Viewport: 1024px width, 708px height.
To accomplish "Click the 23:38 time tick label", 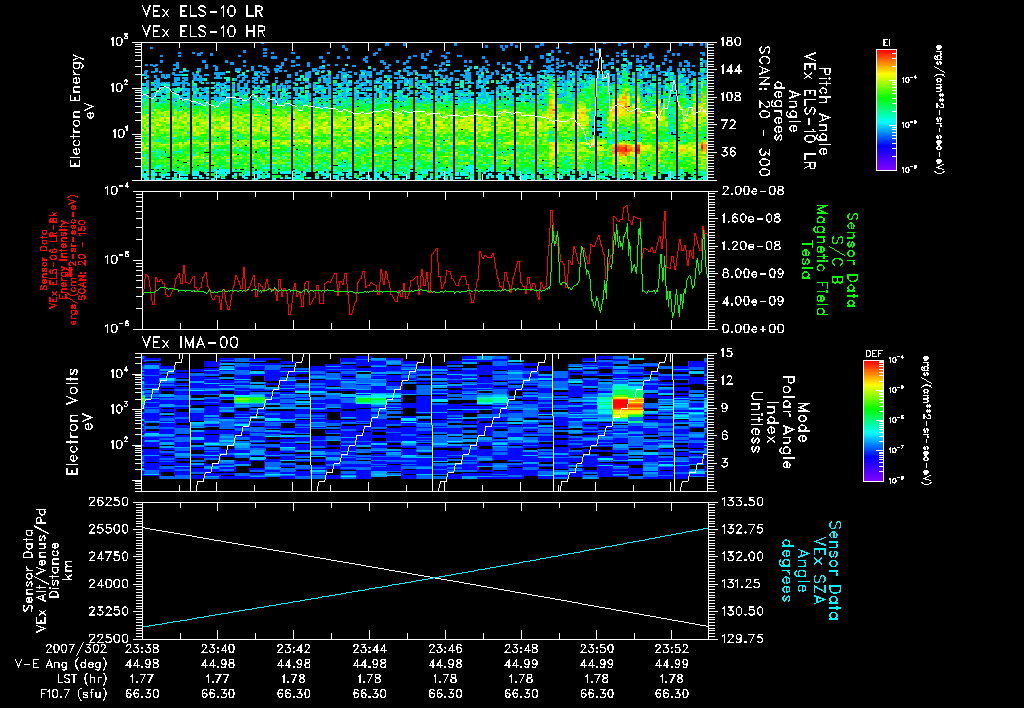I will point(142,649).
